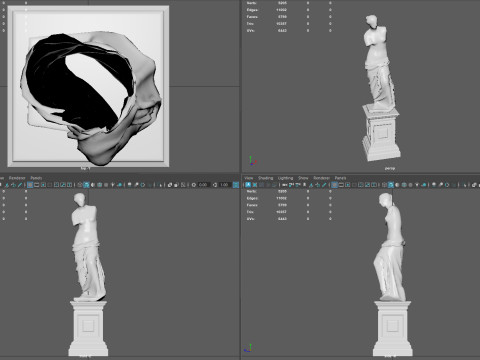The height and width of the screenshot is (360, 480).
Task: Open Panels menu in front view panel
Action: pos(36,178)
